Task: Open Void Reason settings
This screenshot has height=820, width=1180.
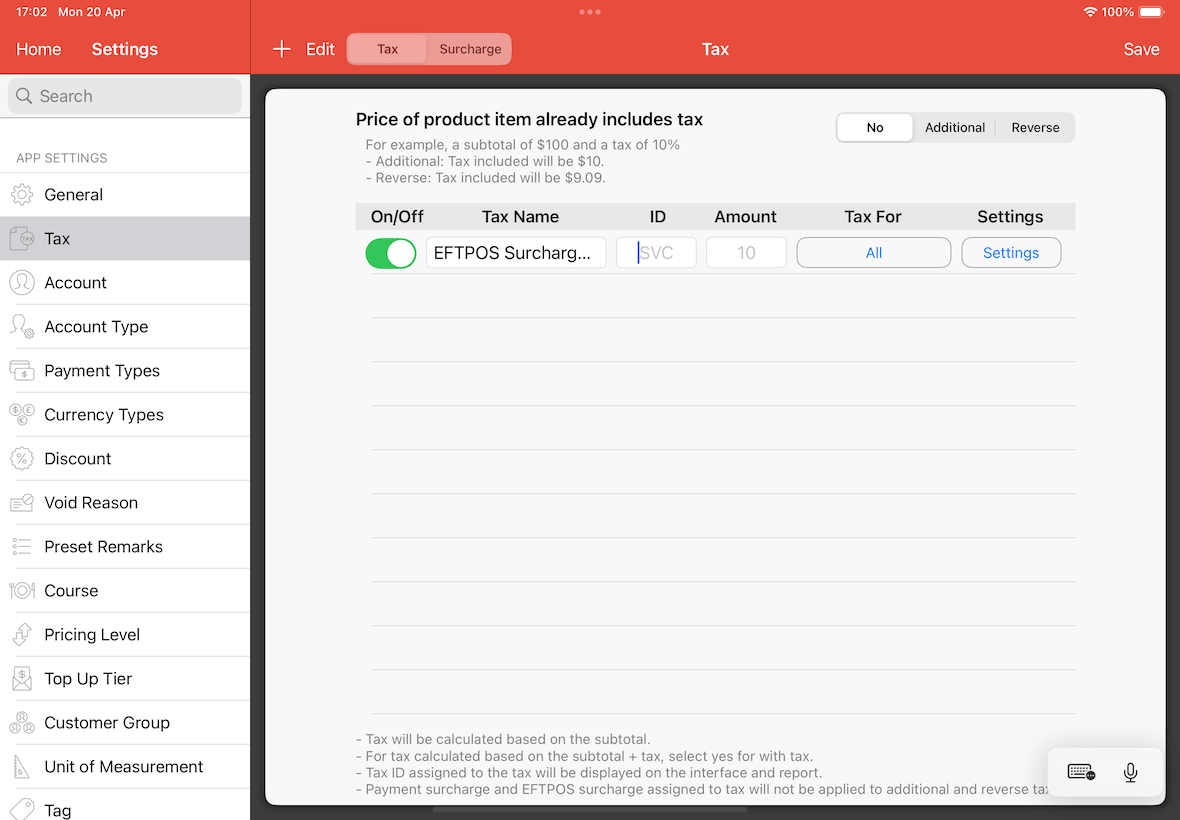Action: click(x=125, y=503)
